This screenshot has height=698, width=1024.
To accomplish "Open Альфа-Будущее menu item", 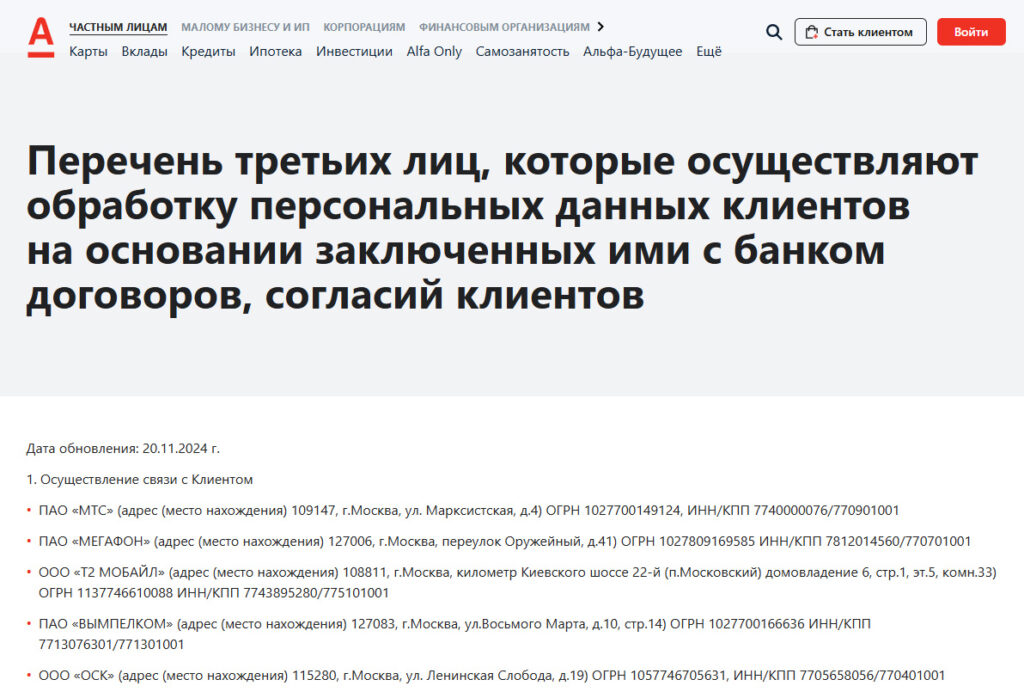I will (633, 52).
